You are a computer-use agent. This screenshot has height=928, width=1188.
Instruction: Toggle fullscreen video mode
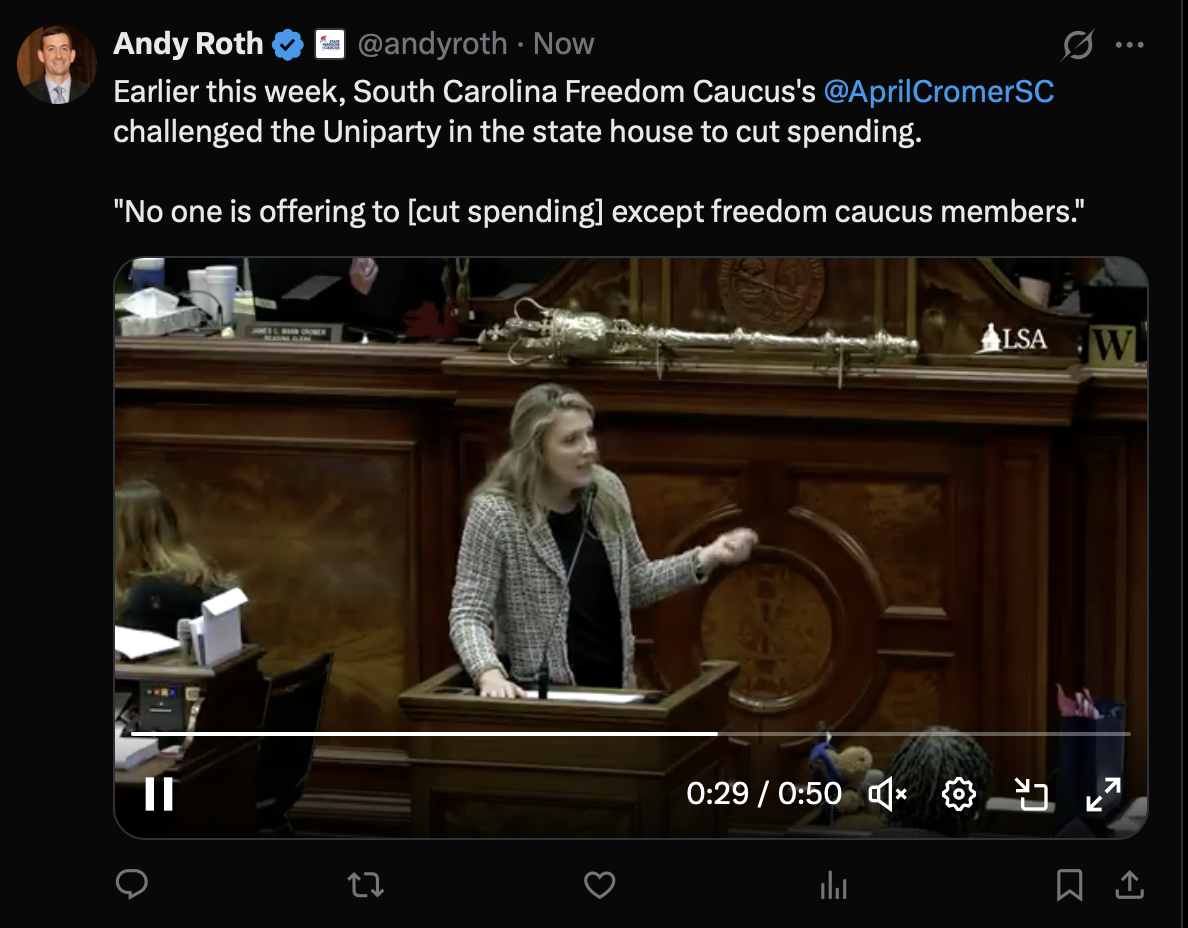click(x=1103, y=794)
